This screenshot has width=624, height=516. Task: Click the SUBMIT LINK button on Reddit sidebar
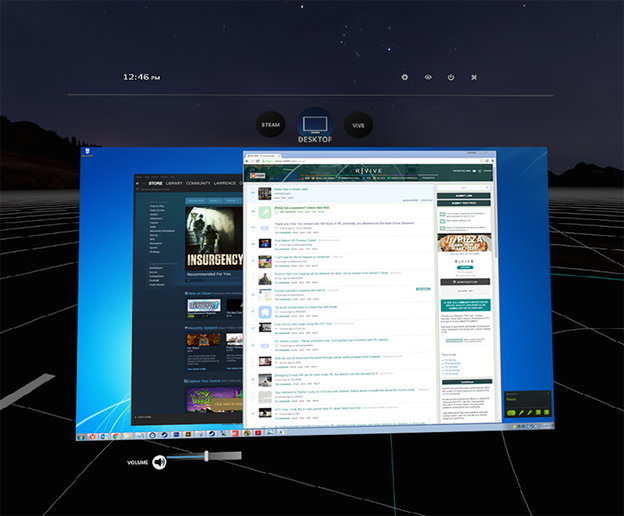tap(464, 195)
